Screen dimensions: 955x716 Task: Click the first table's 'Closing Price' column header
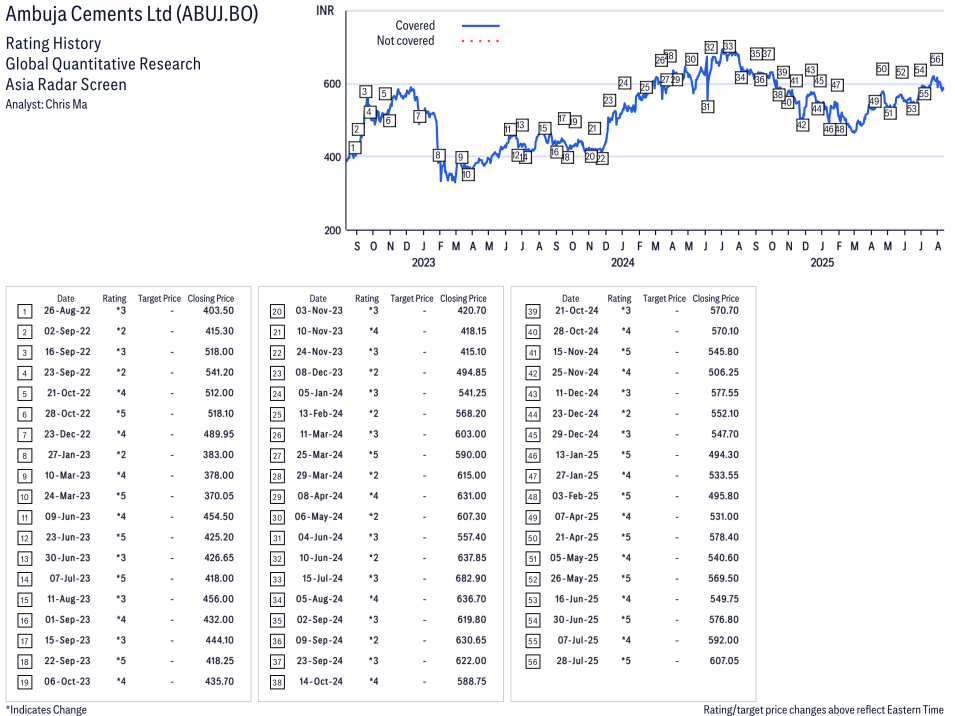point(211,298)
